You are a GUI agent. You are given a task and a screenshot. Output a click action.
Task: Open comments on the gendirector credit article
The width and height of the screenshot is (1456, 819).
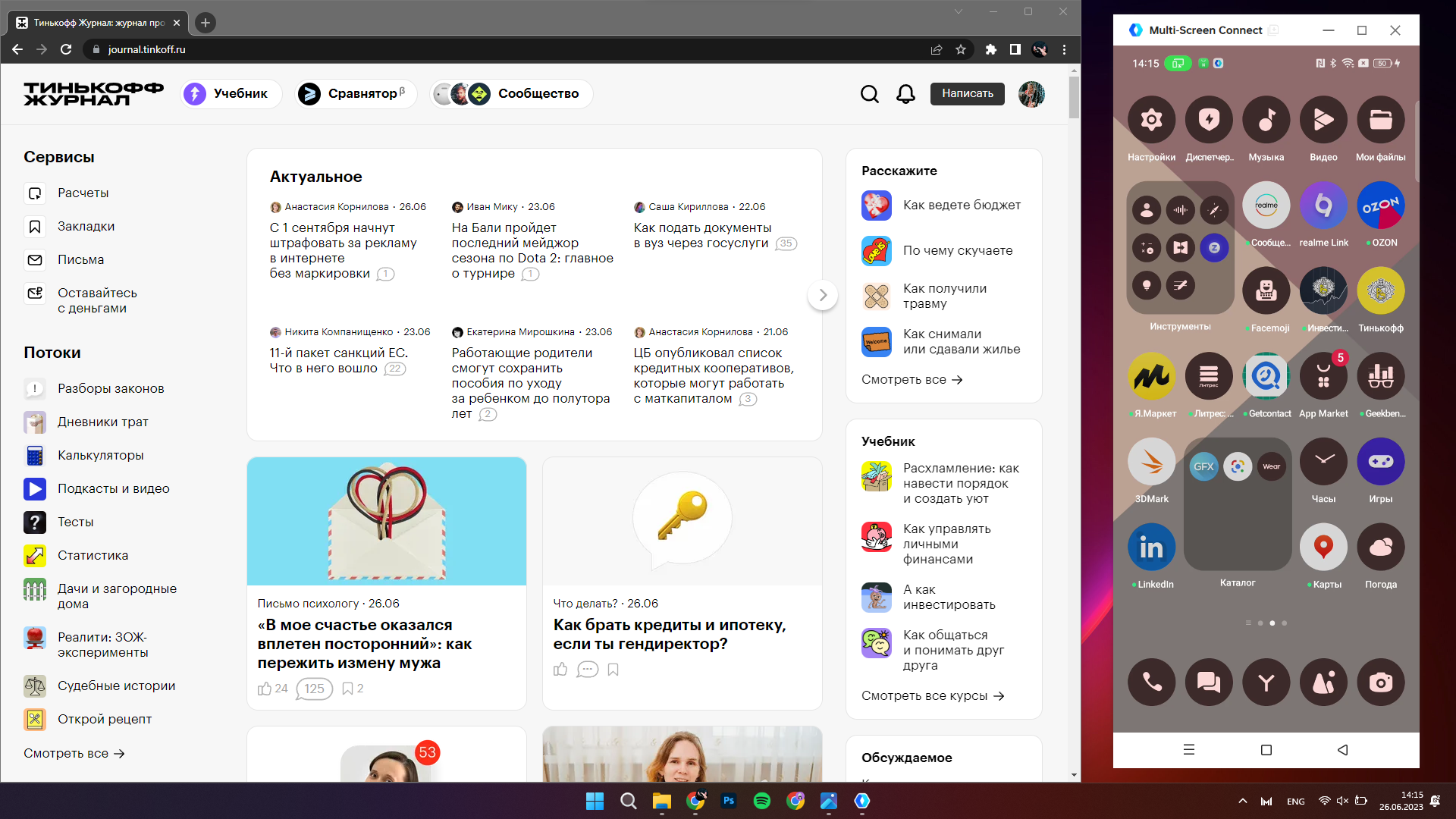click(x=587, y=669)
